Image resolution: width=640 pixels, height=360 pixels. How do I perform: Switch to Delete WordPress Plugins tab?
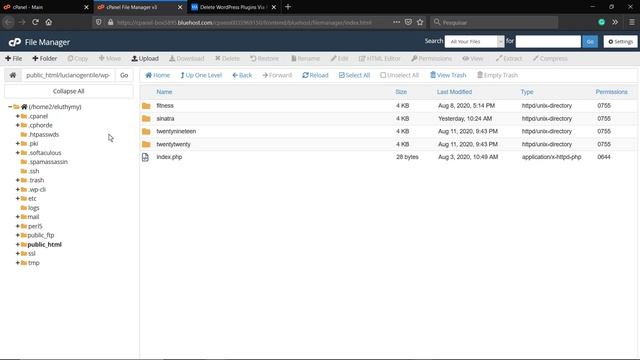233,7
